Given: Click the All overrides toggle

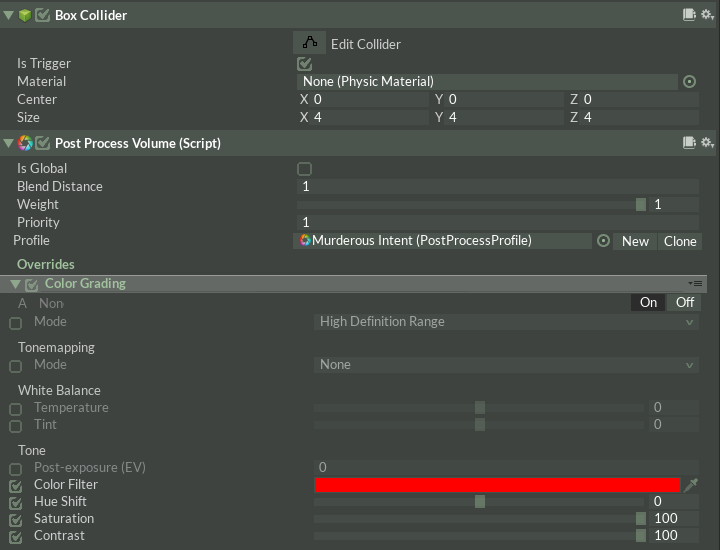Looking at the screenshot, I should (22, 303).
